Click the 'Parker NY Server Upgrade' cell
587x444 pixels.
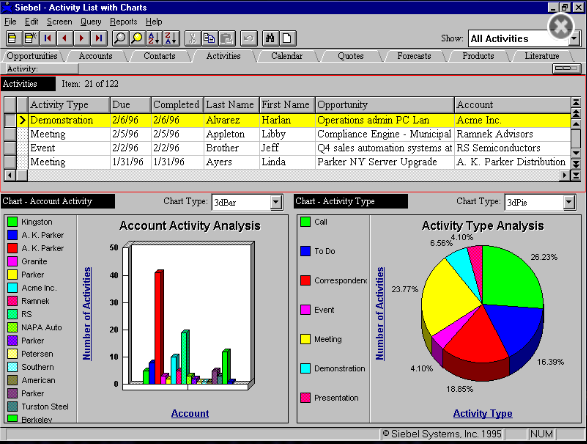click(384, 162)
